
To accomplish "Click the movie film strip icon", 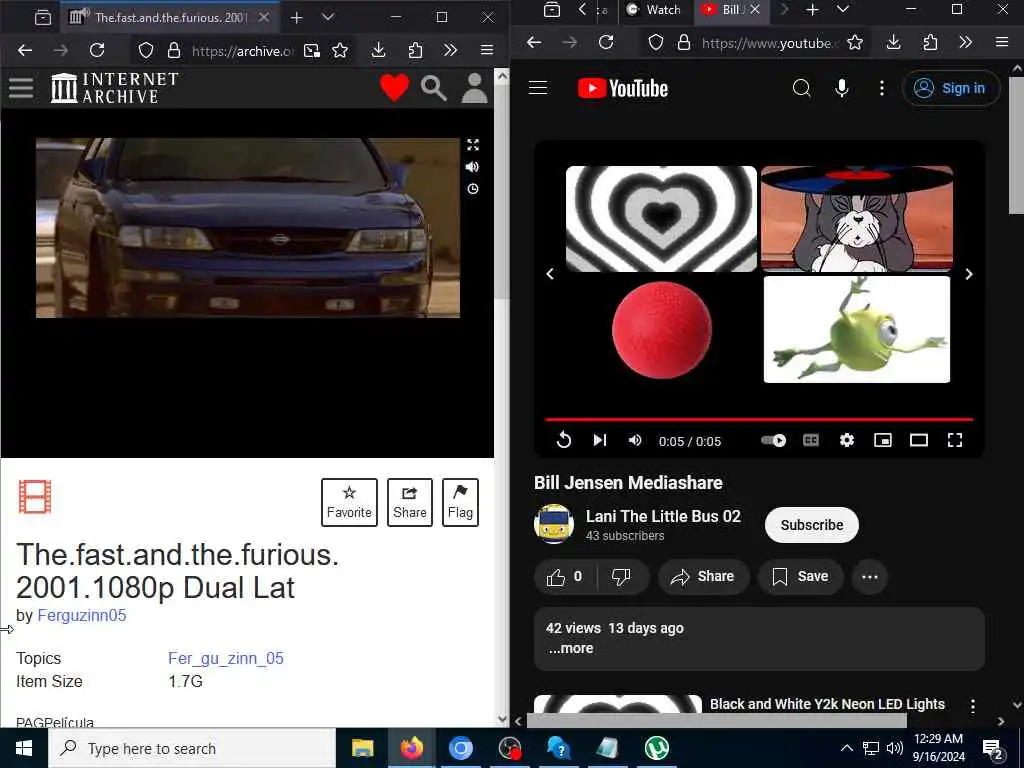I will coord(35,496).
